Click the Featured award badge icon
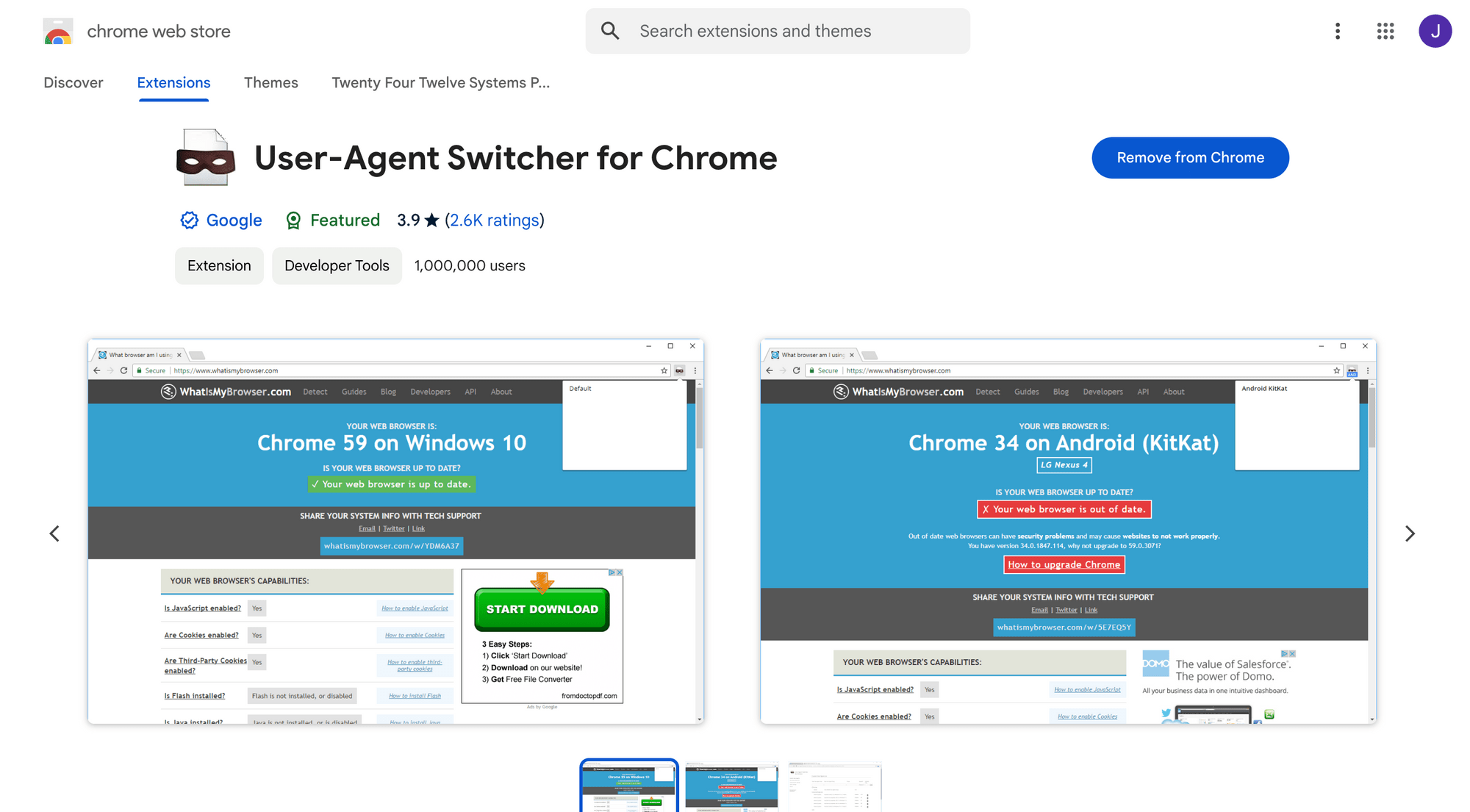The height and width of the screenshot is (812, 1470). click(293, 220)
